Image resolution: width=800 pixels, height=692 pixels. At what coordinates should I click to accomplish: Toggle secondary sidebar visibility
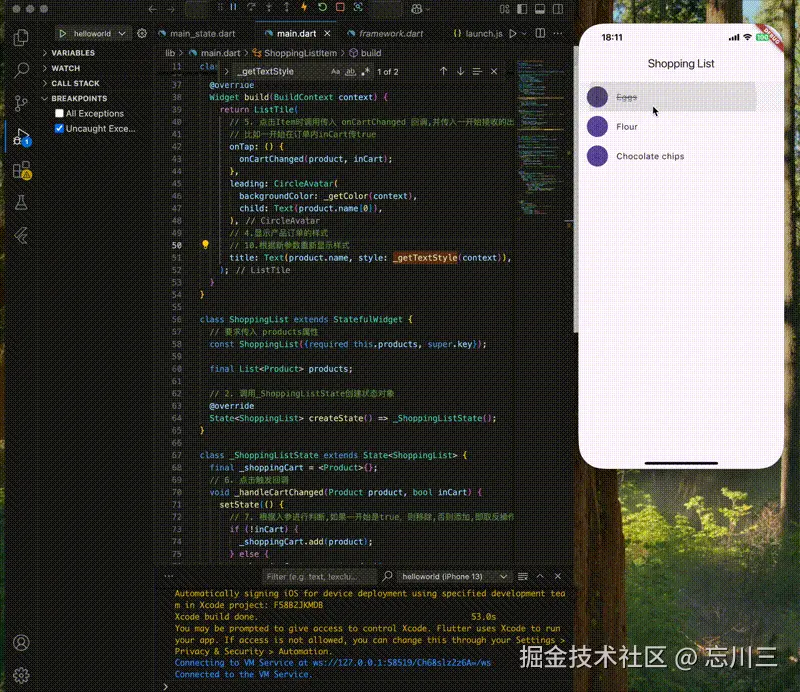[x=558, y=9]
